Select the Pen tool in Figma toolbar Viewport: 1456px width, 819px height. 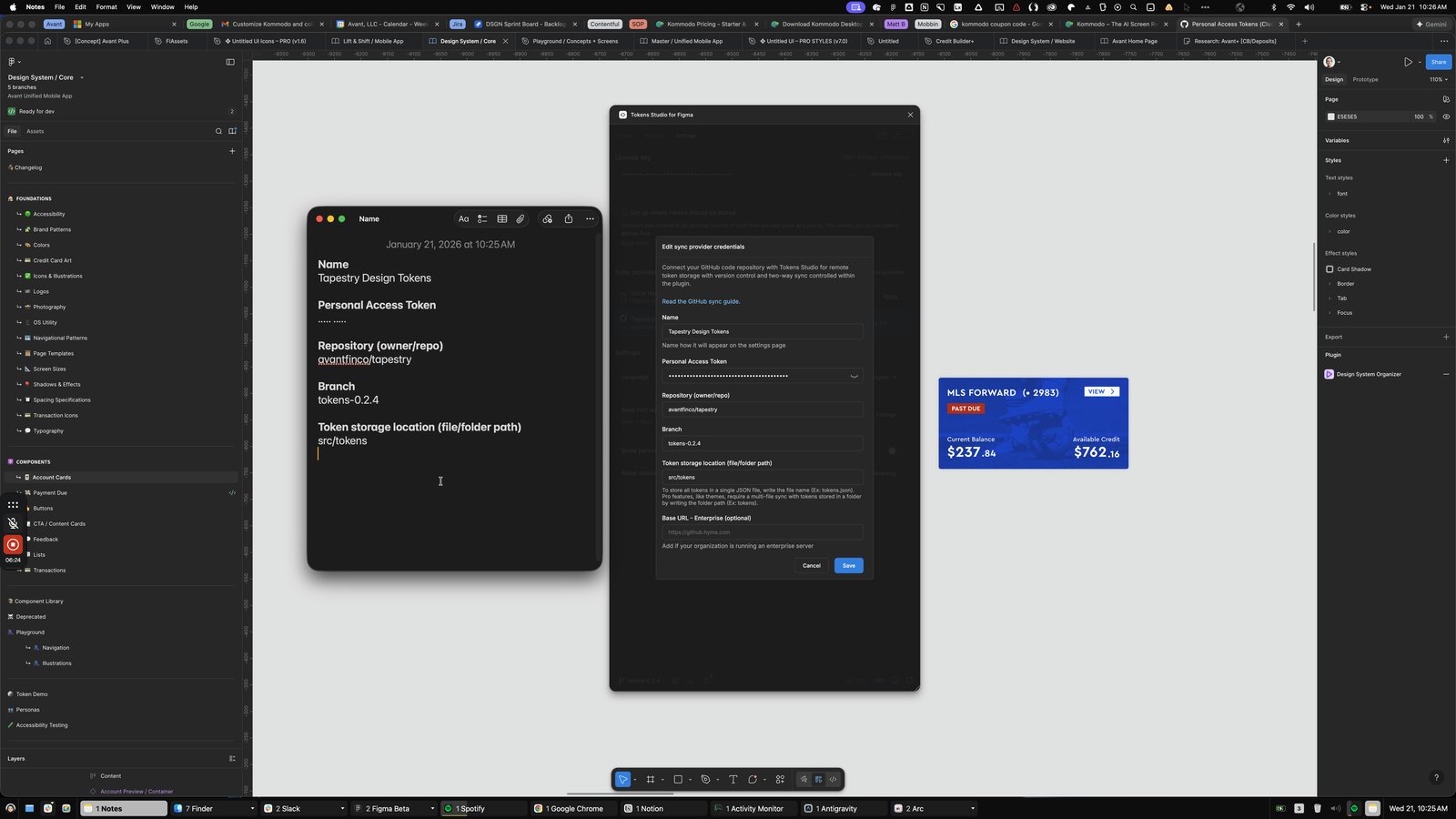[x=705, y=780]
